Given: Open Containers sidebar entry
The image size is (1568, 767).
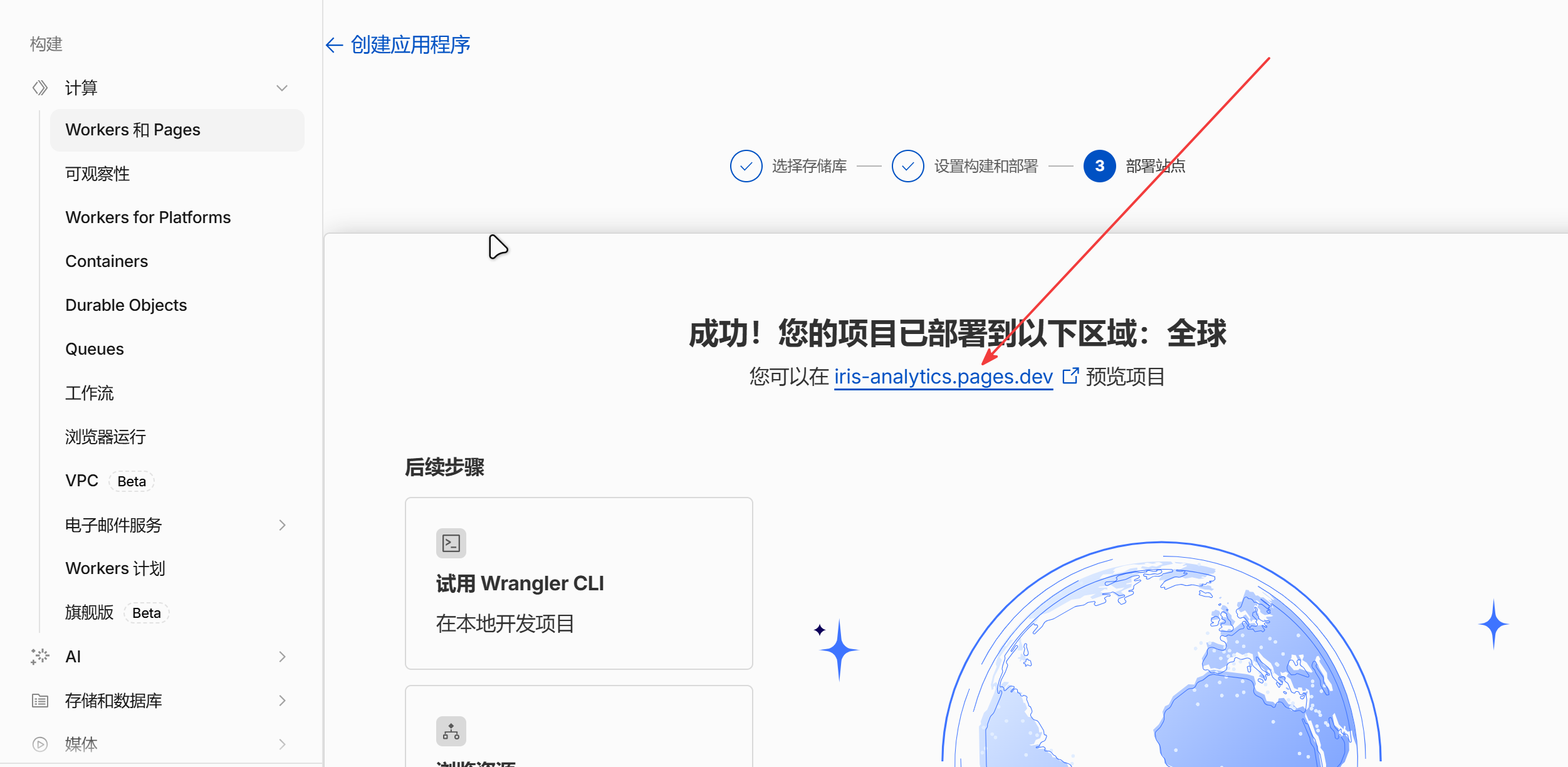Looking at the screenshot, I should (x=107, y=261).
